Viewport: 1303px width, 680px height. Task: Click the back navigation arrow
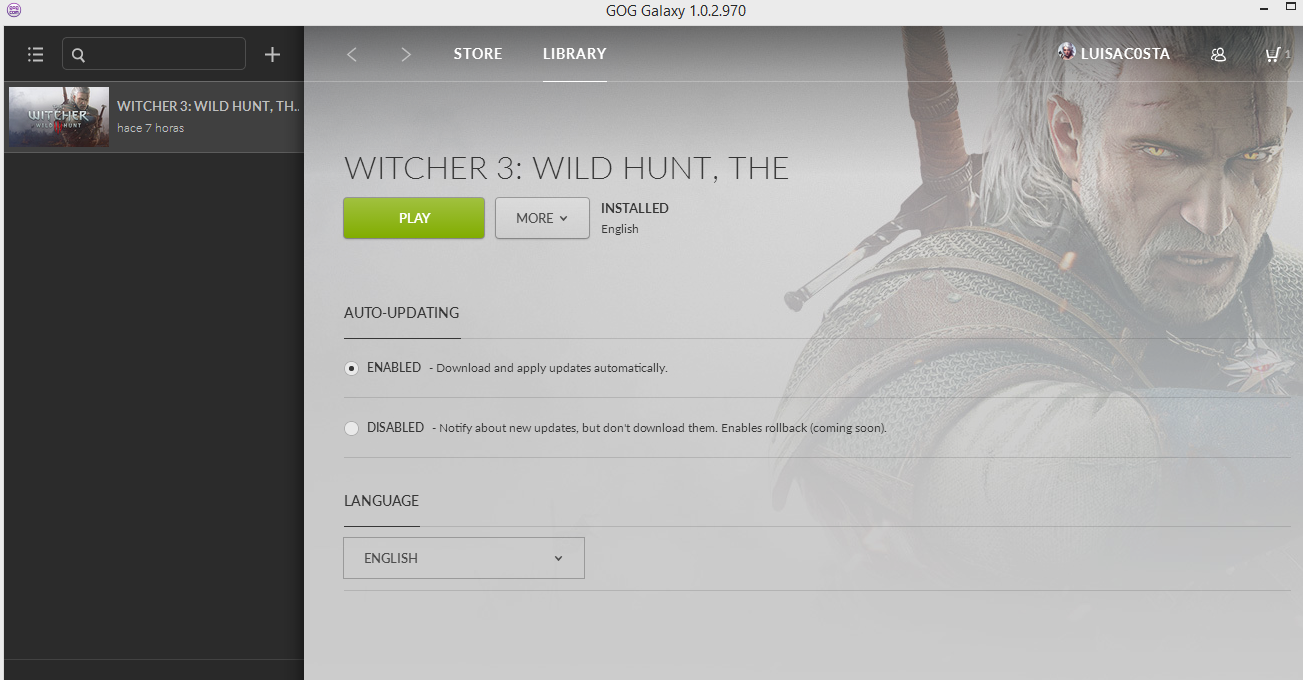point(351,54)
